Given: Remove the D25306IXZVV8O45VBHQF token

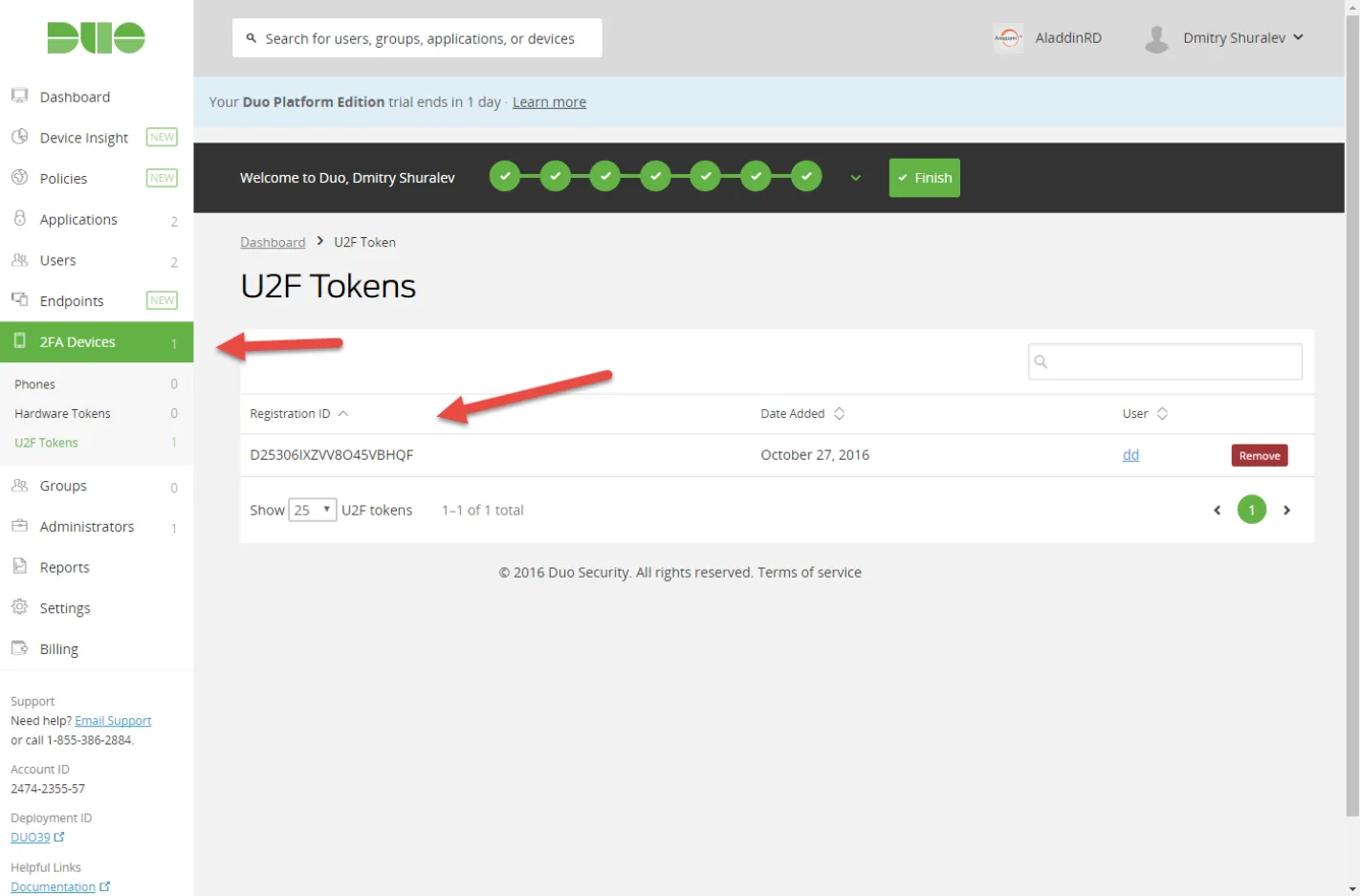Looking at the screenshot, I should pyautogui.click(x=1259, y=455).
